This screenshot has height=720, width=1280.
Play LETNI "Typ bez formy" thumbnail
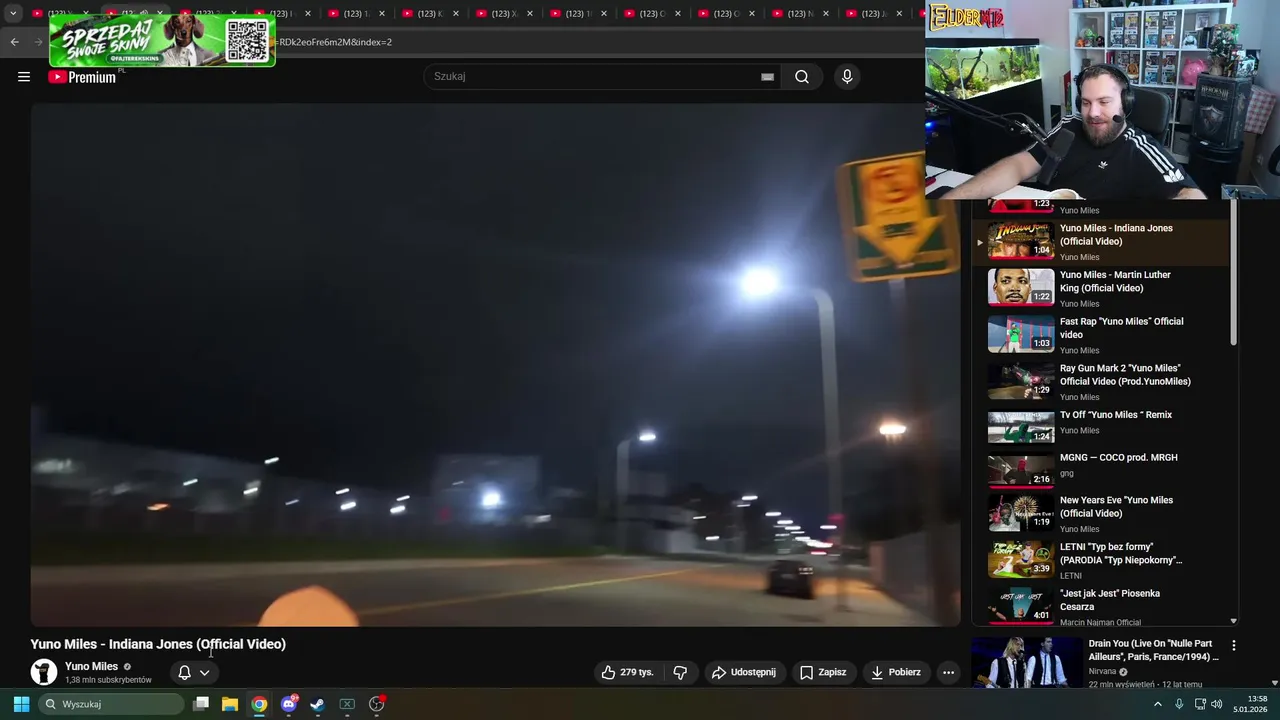(x=1021, y=559)
